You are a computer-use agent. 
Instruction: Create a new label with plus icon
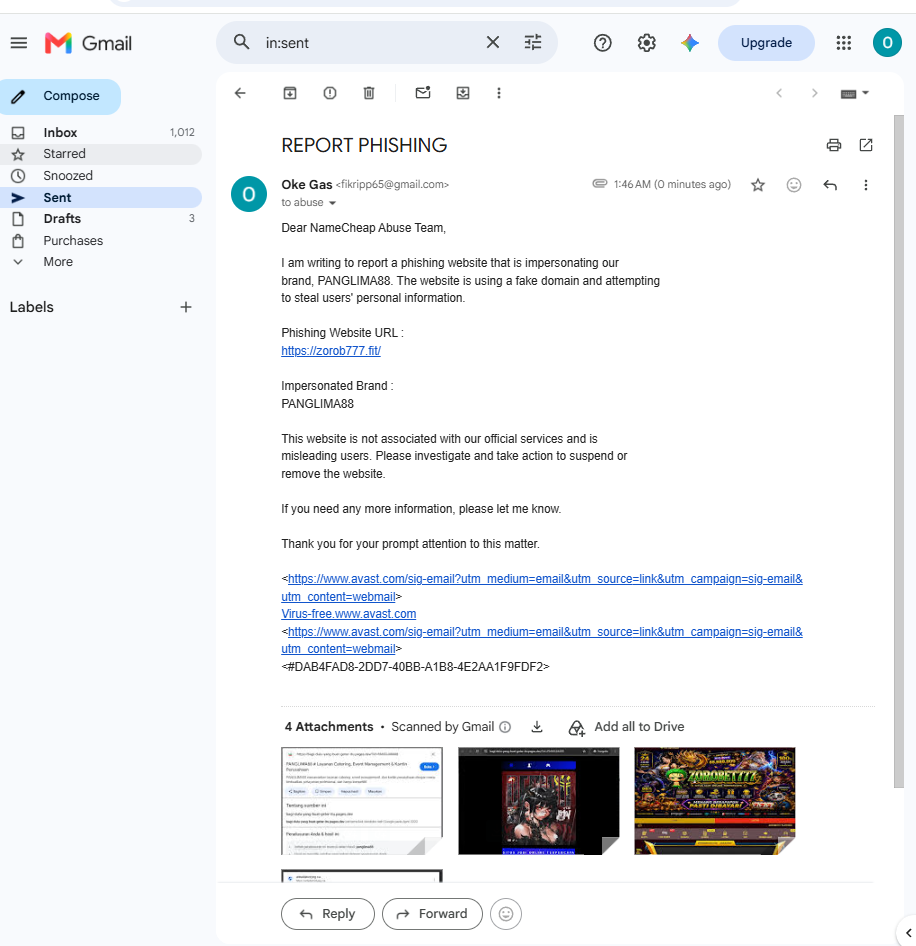(x=186, y=307)
